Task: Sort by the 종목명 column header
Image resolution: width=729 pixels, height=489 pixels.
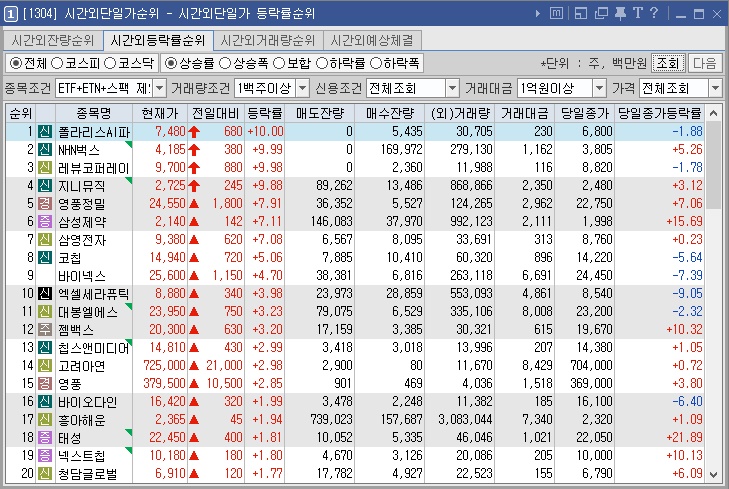Action: pyautogui.click(x=93, y=113)
